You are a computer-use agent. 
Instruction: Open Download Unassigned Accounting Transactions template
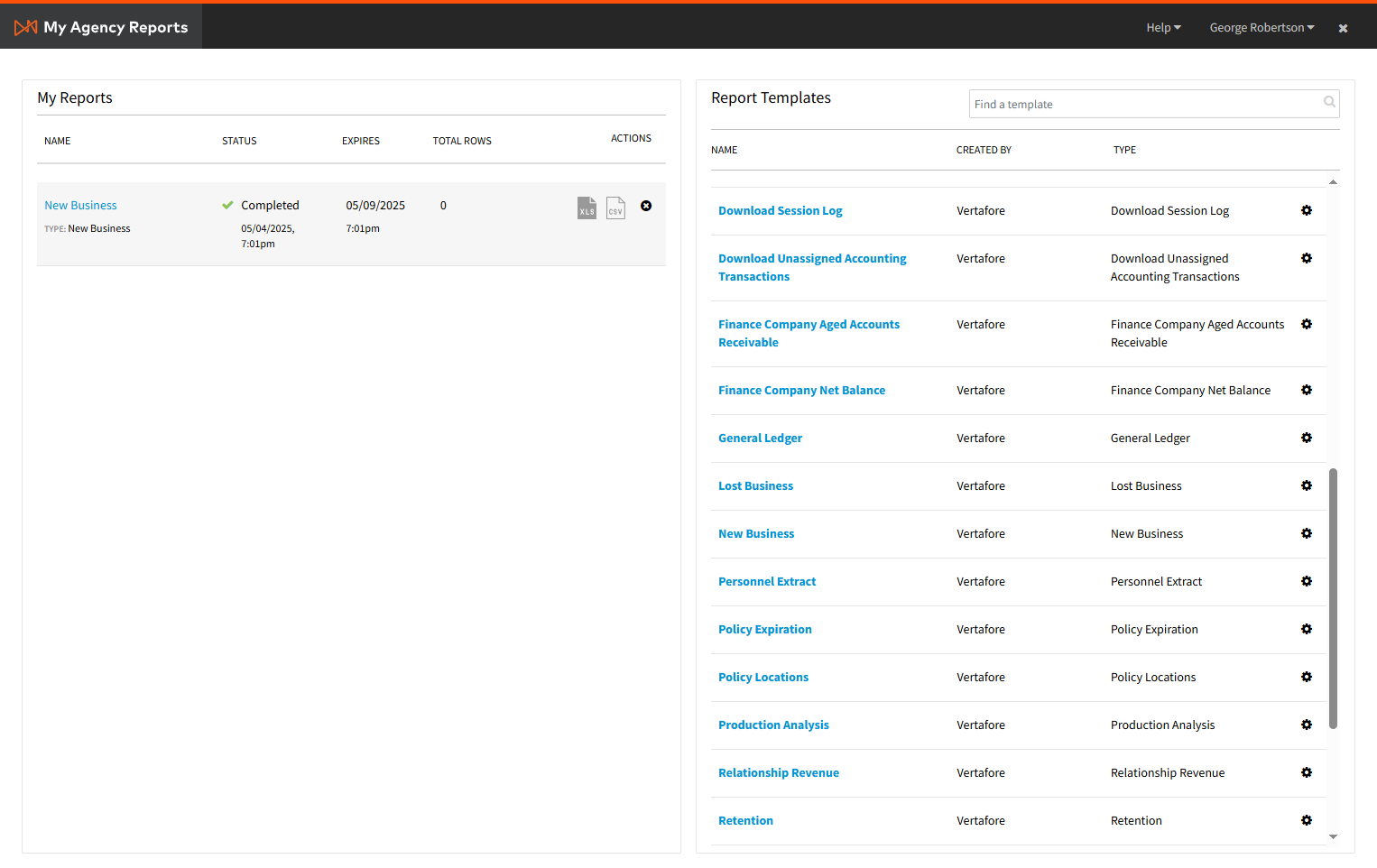[x=812, y=267]
